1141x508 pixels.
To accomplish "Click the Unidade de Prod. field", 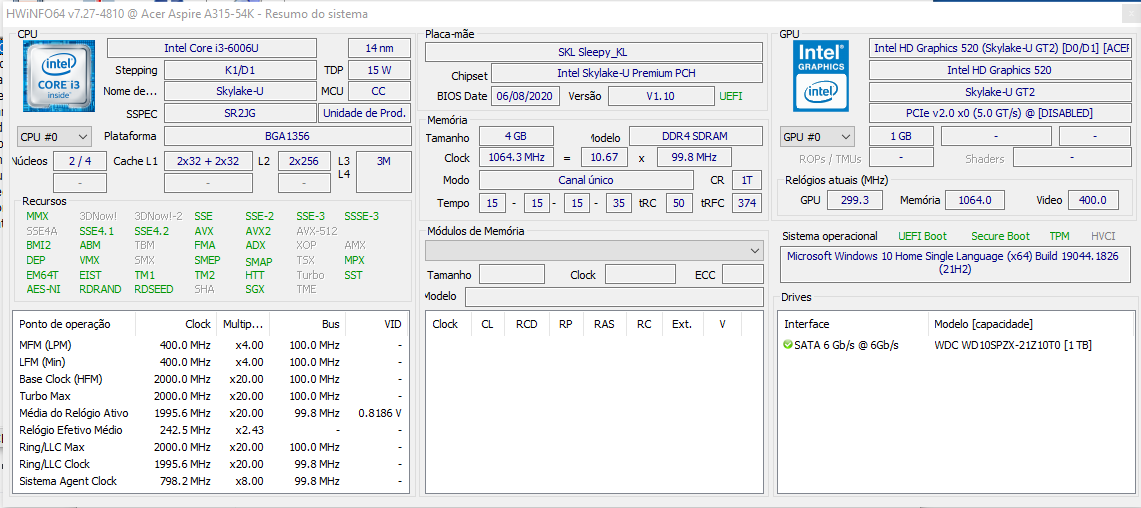I will pos(365,114).
